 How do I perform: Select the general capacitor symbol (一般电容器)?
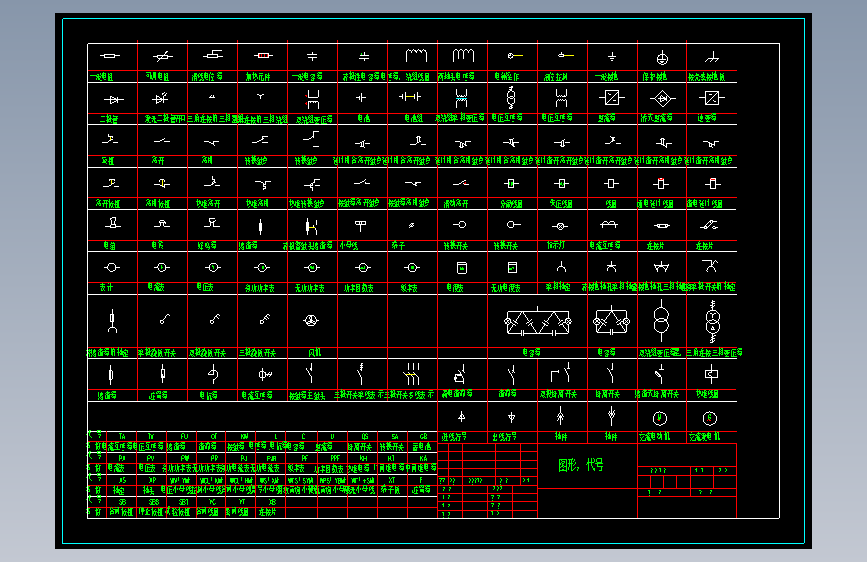point(312,56)
